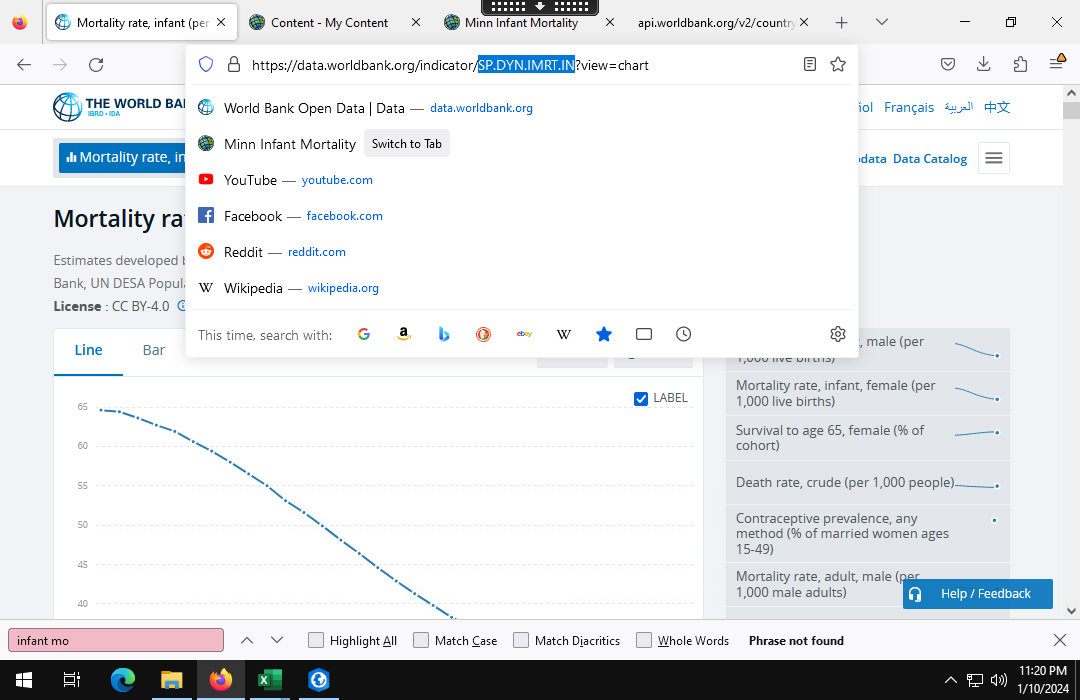Reload the current page
Screen dimensions: 1080x700
pos(96,65)
